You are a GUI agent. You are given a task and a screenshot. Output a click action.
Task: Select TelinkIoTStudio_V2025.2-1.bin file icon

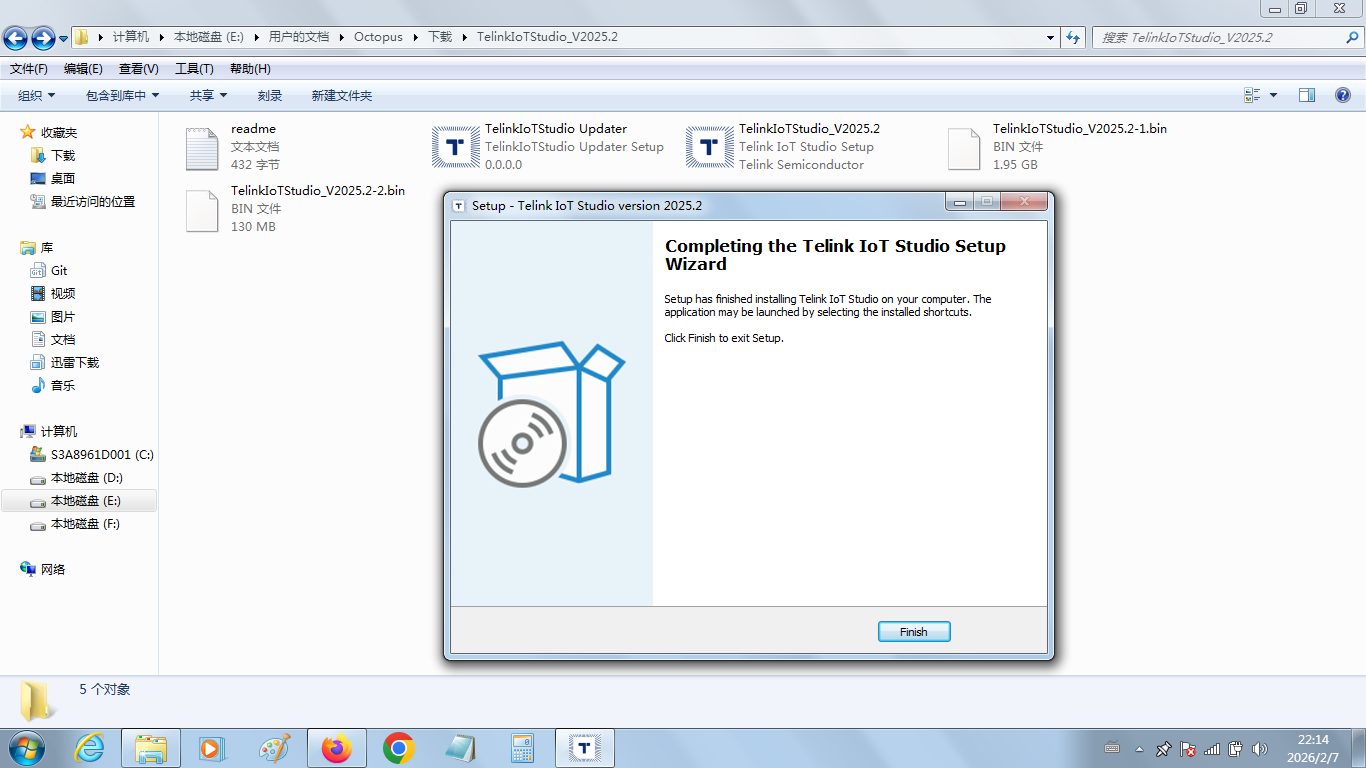click(x=964, y=148)
